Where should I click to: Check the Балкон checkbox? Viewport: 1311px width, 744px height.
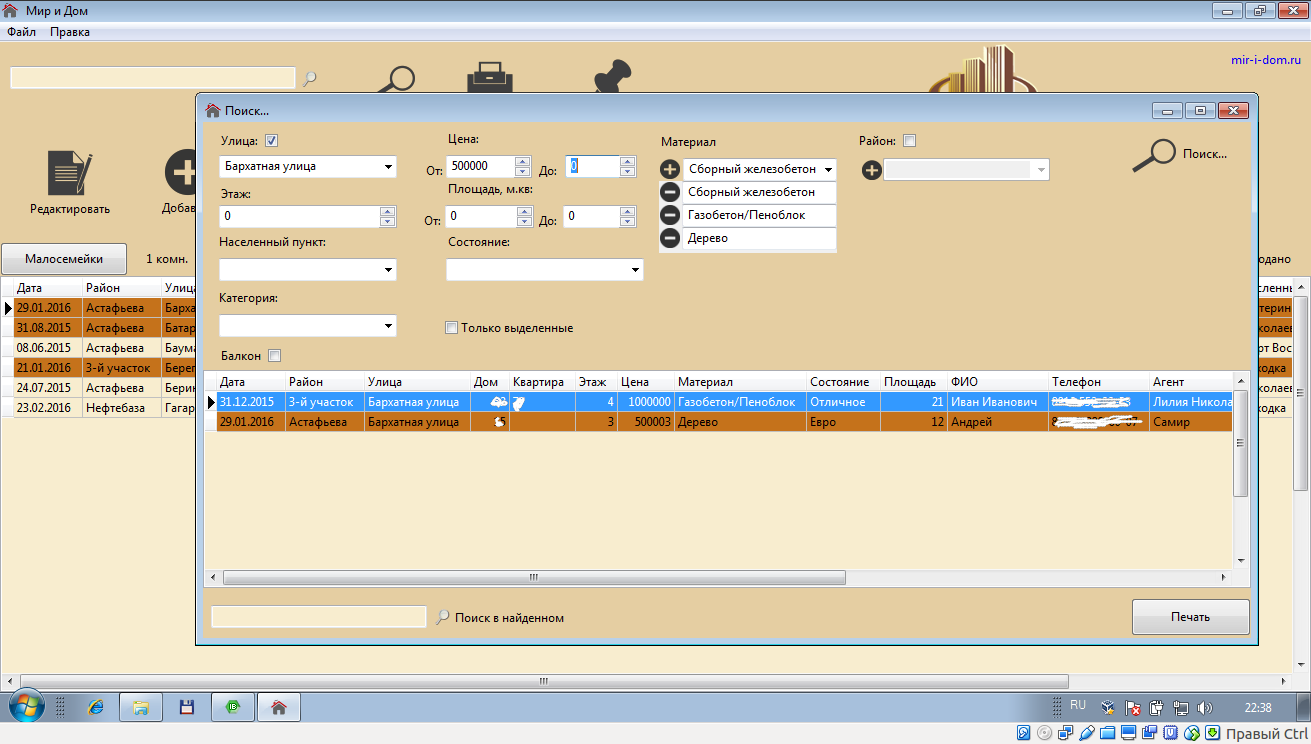click(x=274, y=355)
